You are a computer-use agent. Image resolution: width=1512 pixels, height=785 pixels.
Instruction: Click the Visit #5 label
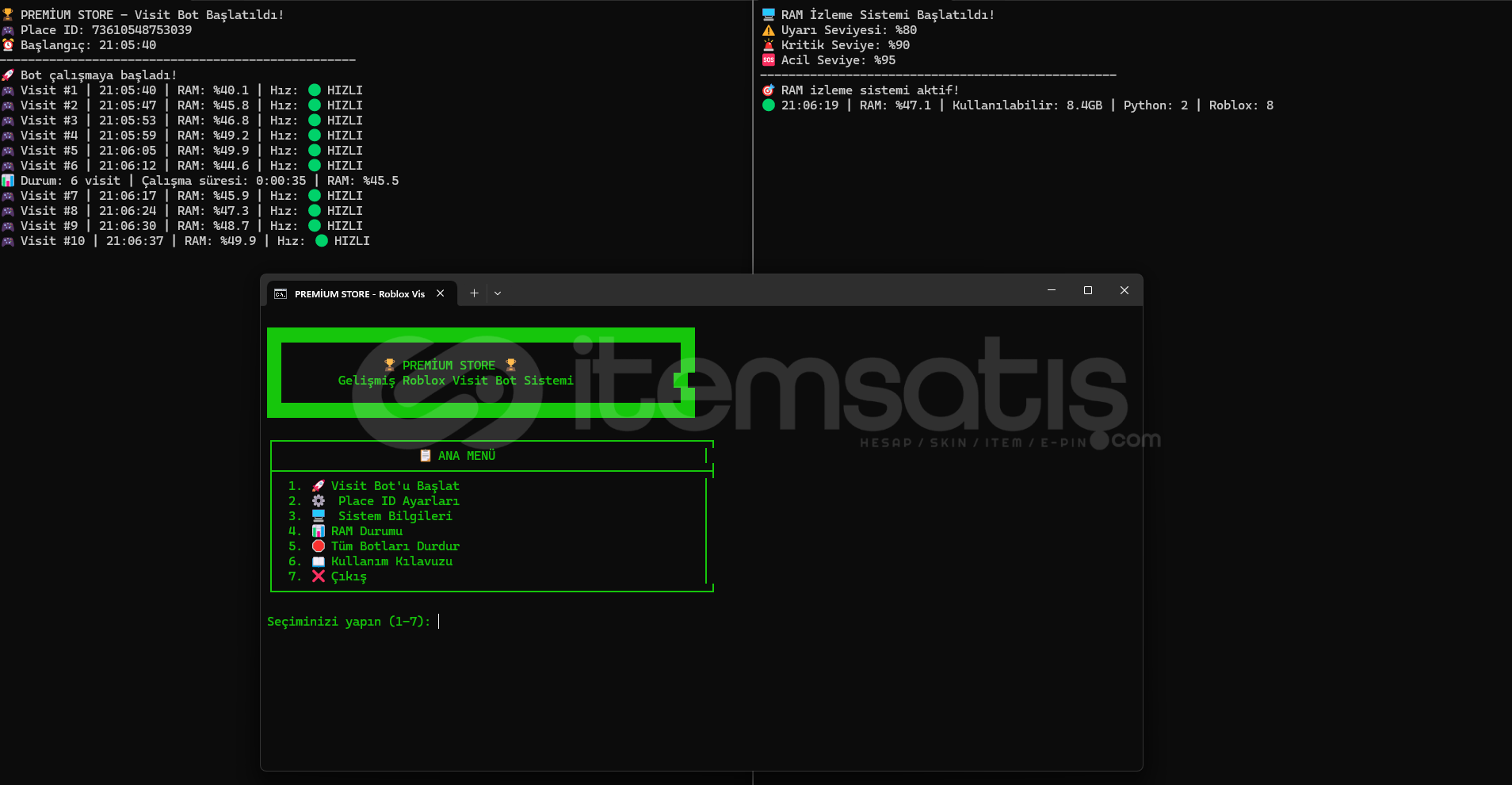pos(49,151)
